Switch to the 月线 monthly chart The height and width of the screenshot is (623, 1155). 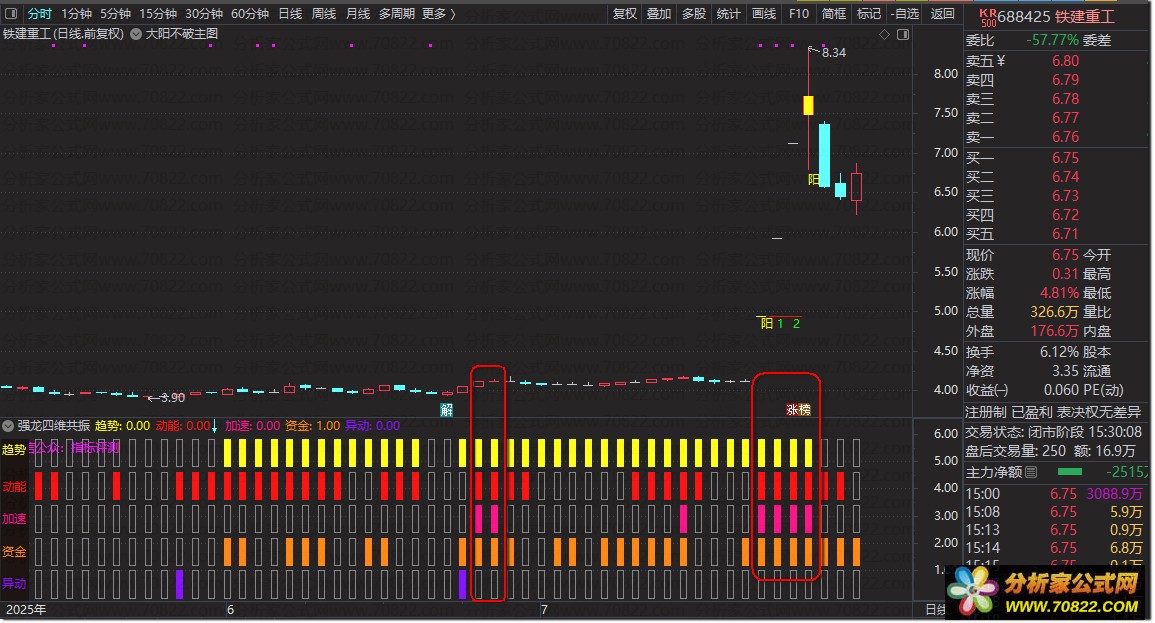pos(357,13)
